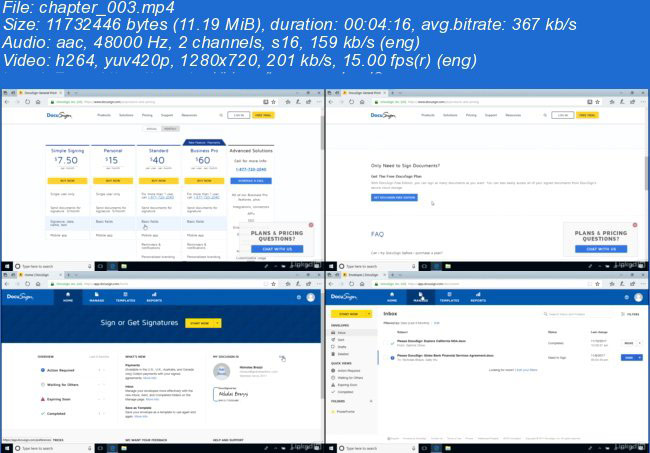This screenshot has height=453, width=650.
Task: Close the Plans & Pricing popup in the pricing-table frame
Action: click(x=311, y=225)
